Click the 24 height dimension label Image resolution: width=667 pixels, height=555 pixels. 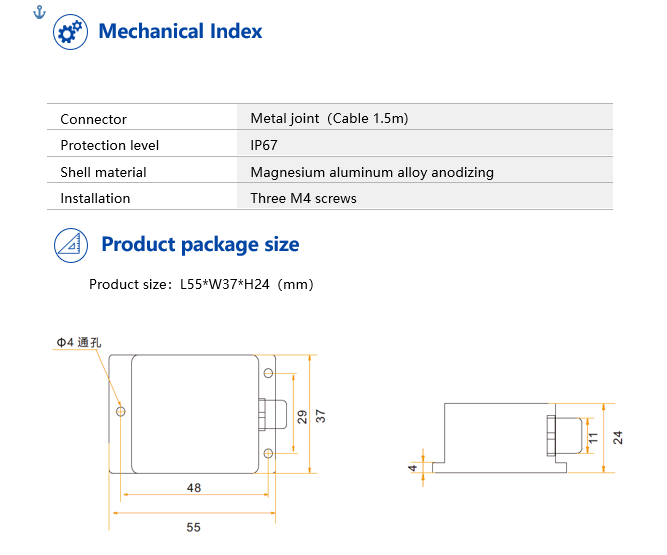tap(618, 436)
